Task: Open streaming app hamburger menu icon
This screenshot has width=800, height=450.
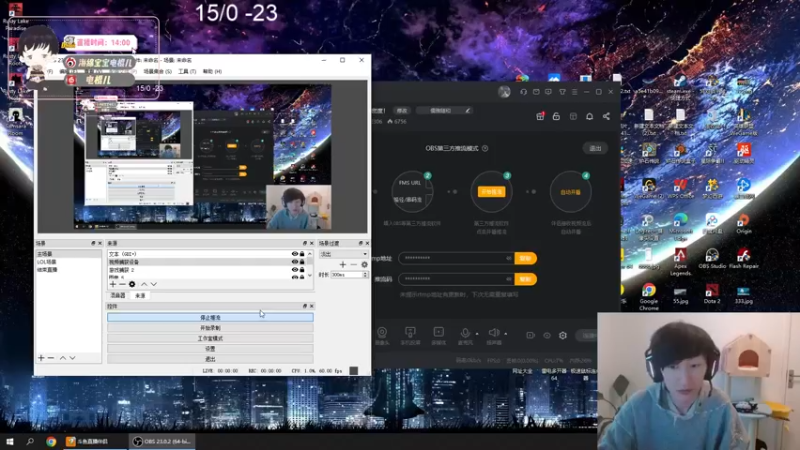Action: (x=574, y=92)
